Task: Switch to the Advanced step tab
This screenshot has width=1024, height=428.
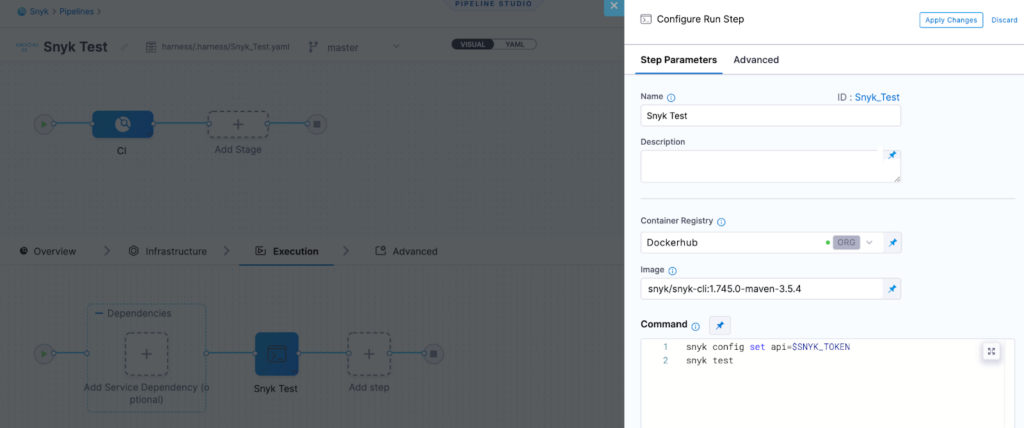Action: pyautogui.click(x=756, y=59)
